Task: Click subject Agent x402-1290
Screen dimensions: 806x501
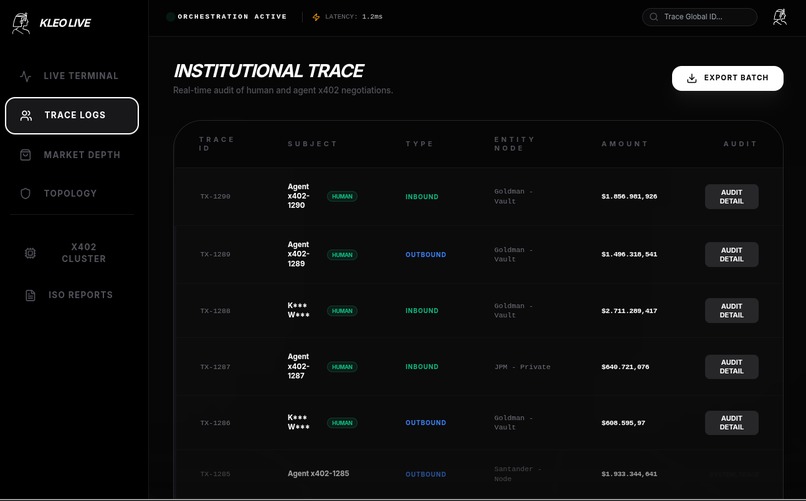Action: click(299, 196)
